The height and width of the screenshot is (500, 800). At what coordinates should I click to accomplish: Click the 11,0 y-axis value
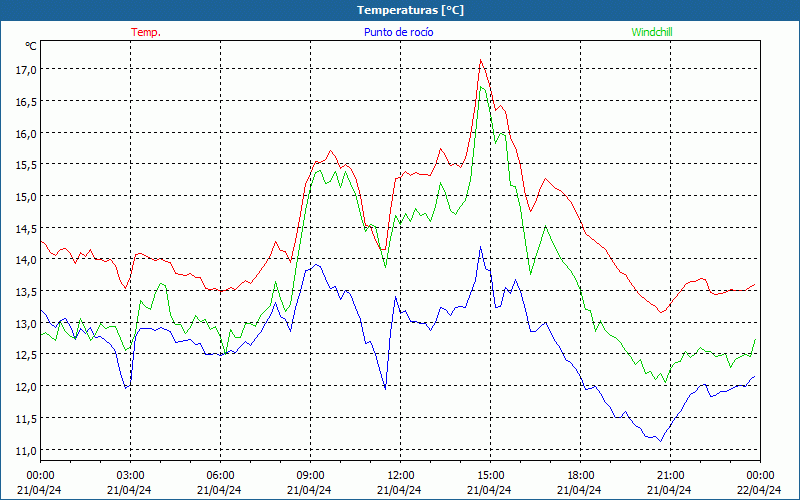coord(26,450)
